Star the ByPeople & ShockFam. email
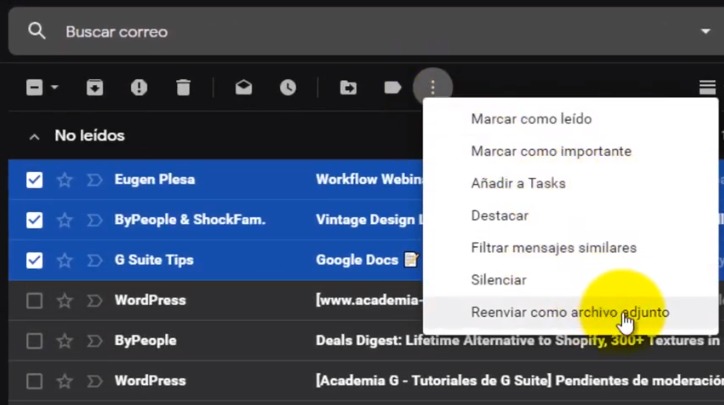724x405 pixels. coord(65,220)
